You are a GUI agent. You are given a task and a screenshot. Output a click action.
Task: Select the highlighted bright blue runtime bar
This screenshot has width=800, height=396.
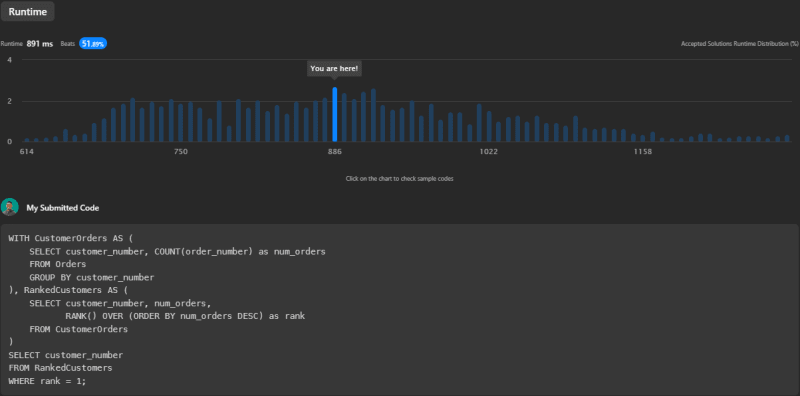click(335, 114)
